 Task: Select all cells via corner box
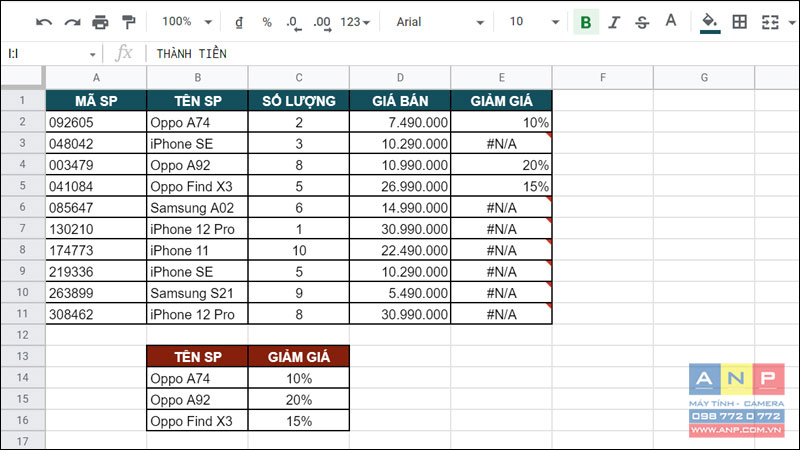tap(22, 77)
